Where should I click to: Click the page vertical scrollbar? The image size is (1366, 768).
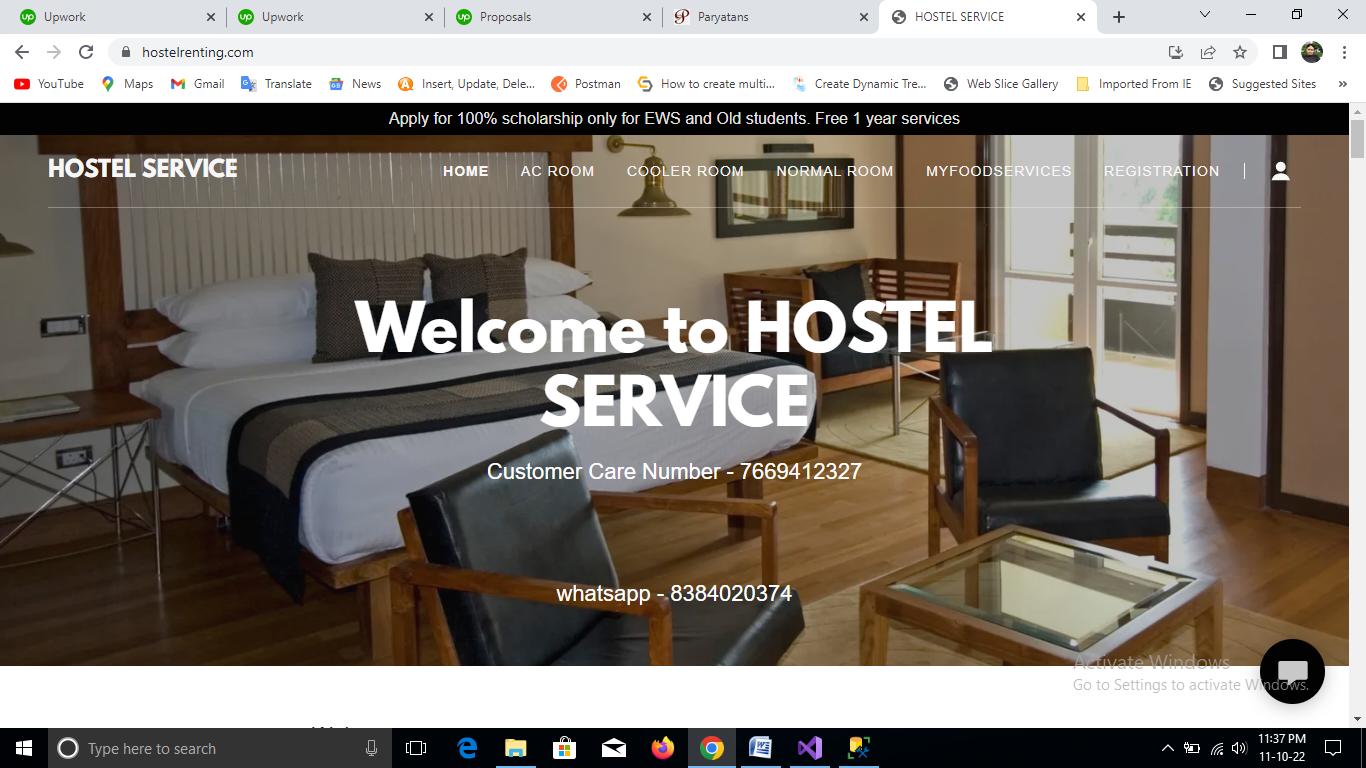tap(1357, 400)
